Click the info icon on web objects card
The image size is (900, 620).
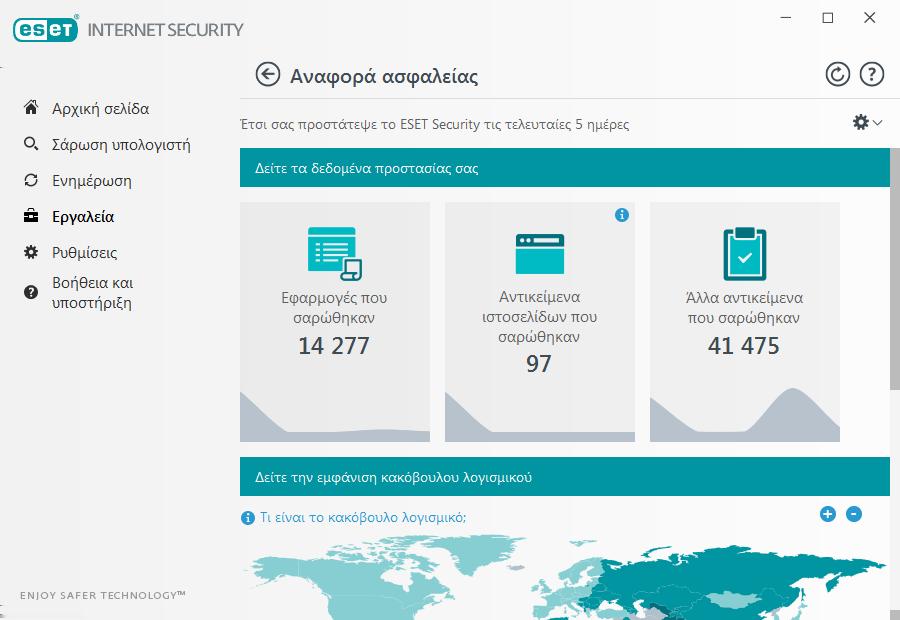point(622,215)
